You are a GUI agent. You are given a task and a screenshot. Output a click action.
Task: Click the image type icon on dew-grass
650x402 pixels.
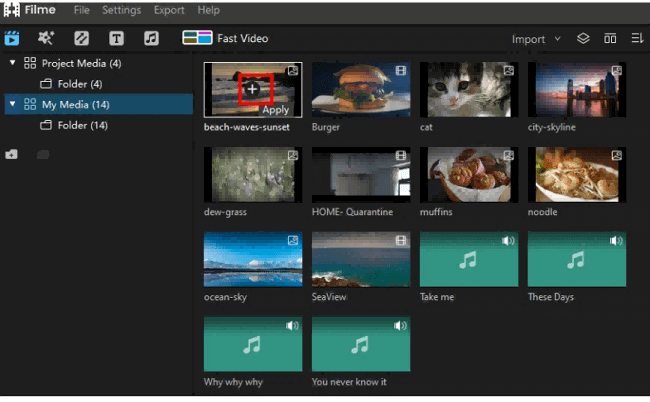(293, 155)
